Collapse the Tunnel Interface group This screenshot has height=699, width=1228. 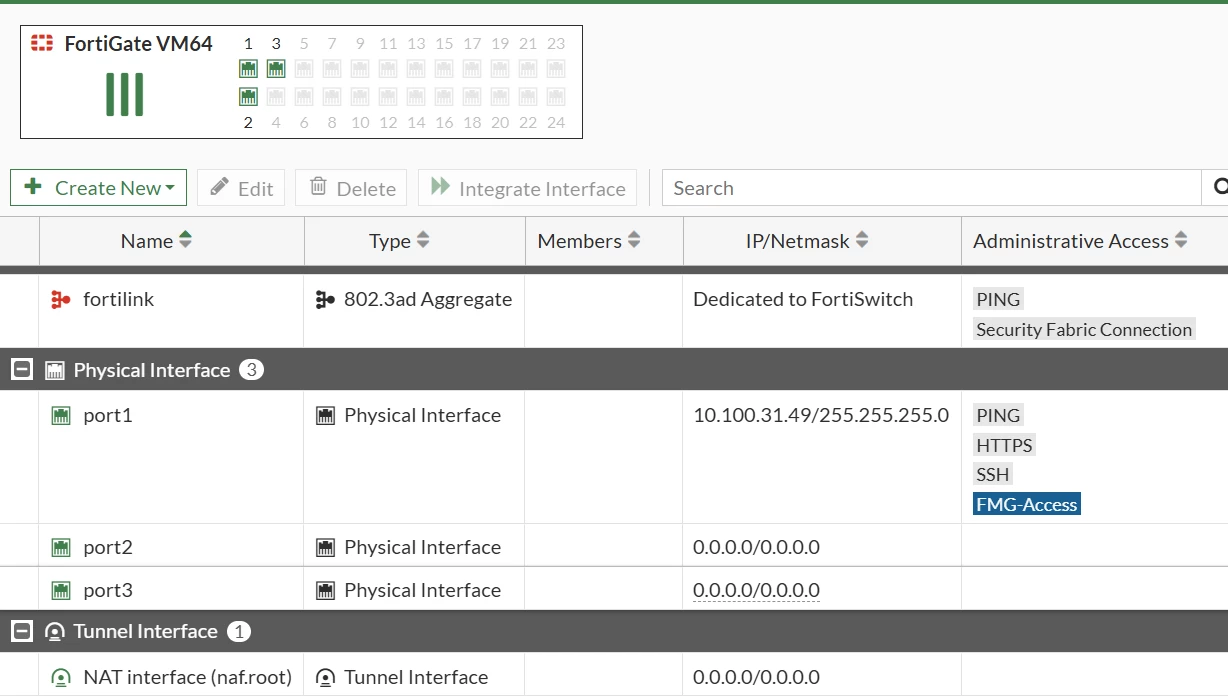click(21, 631)
